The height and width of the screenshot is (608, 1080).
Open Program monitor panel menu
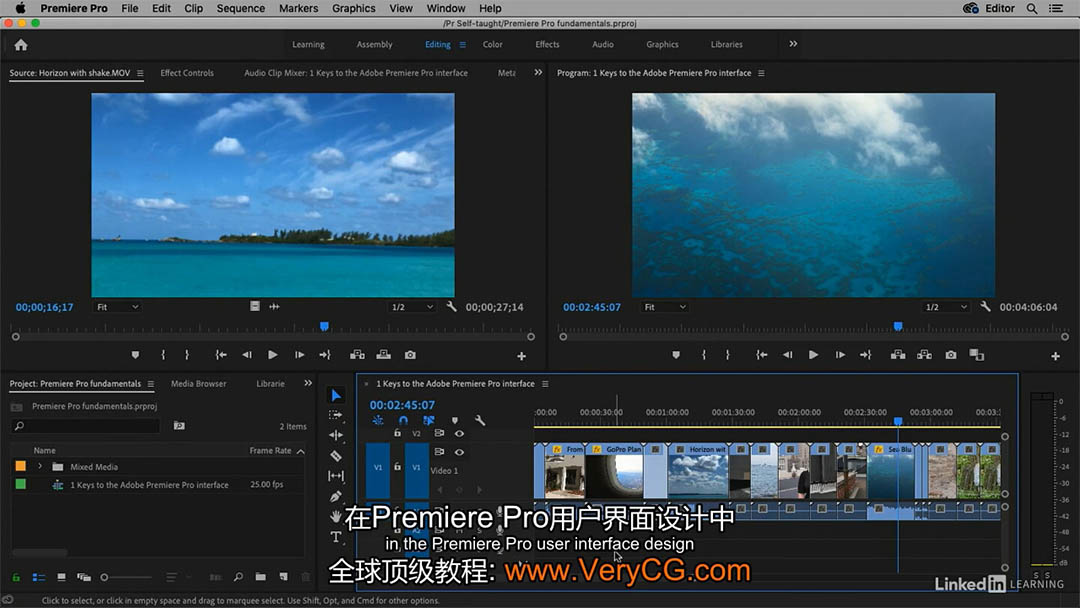click(x=761, y=73)
